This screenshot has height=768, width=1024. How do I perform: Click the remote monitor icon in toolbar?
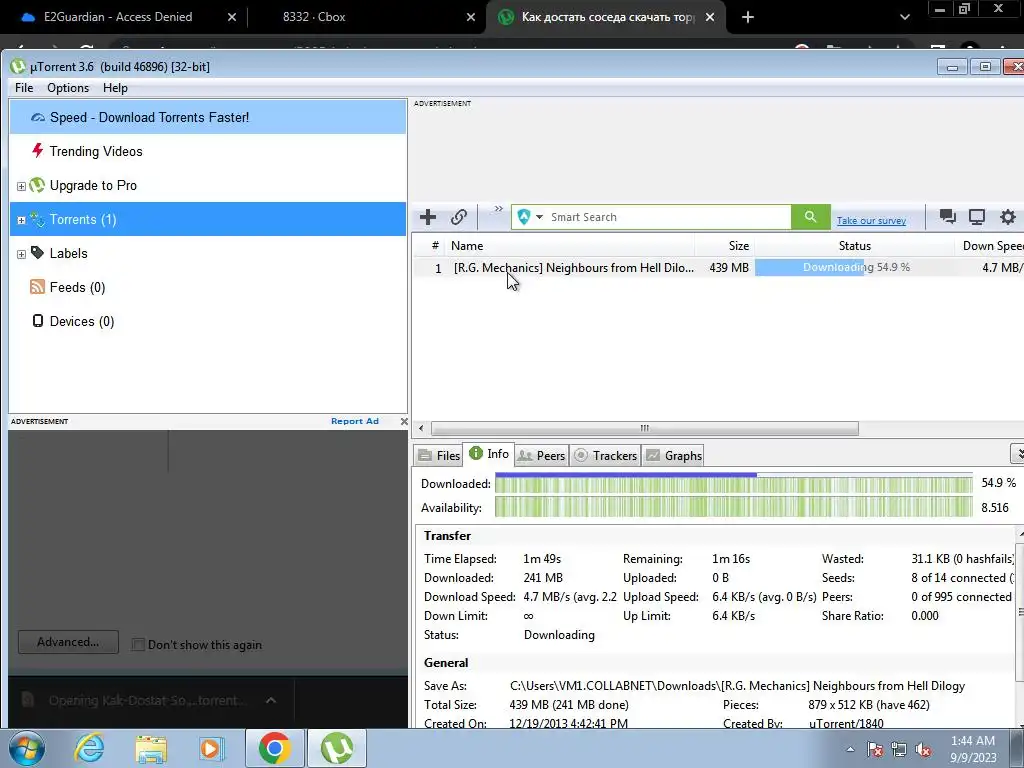[977, 217]
